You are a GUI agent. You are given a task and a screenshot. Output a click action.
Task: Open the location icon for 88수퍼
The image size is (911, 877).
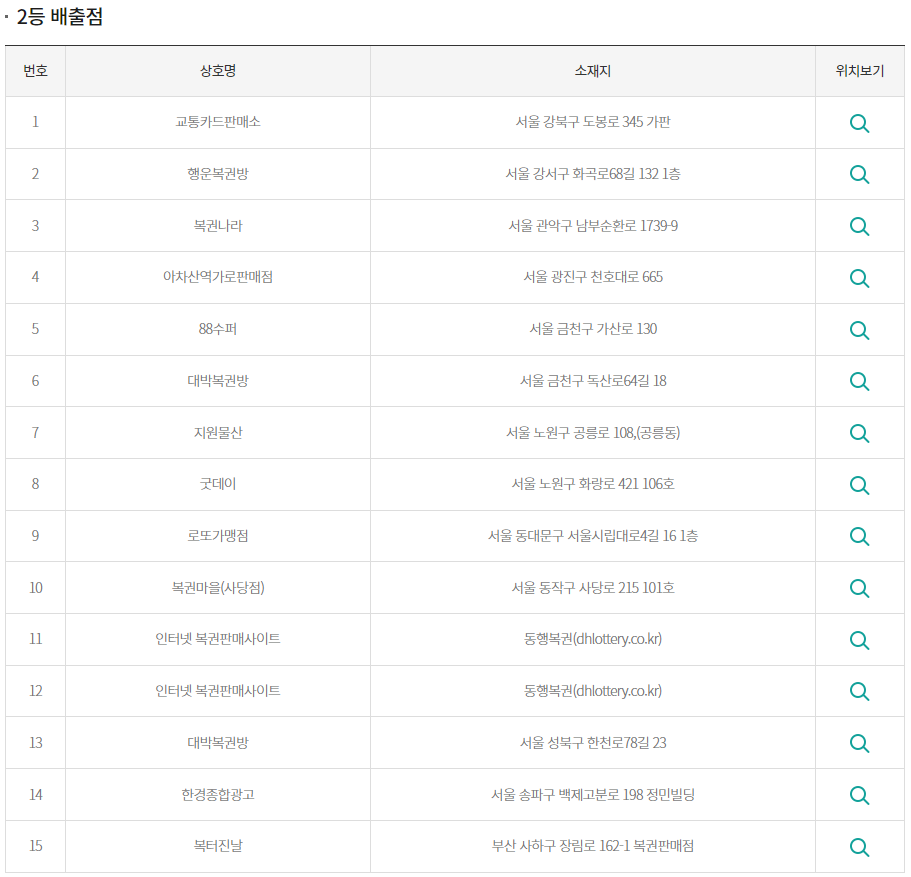tap(859, 330)
